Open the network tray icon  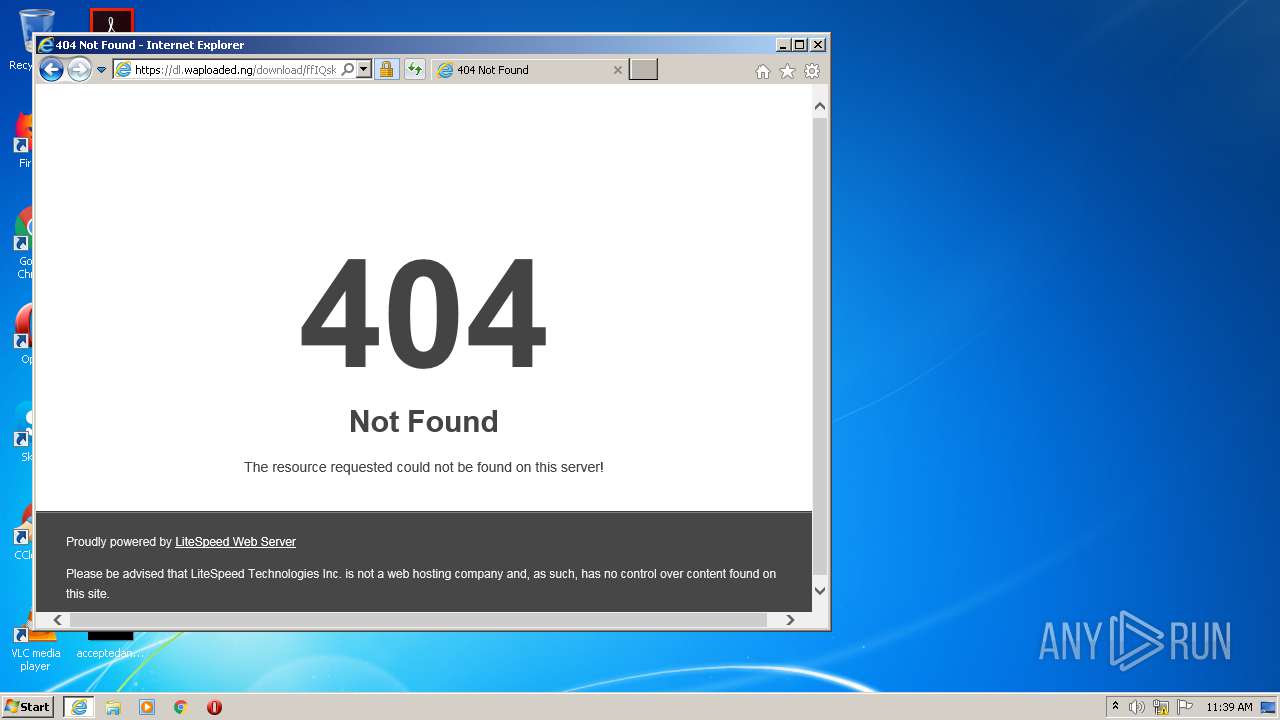click(1161, 707)
